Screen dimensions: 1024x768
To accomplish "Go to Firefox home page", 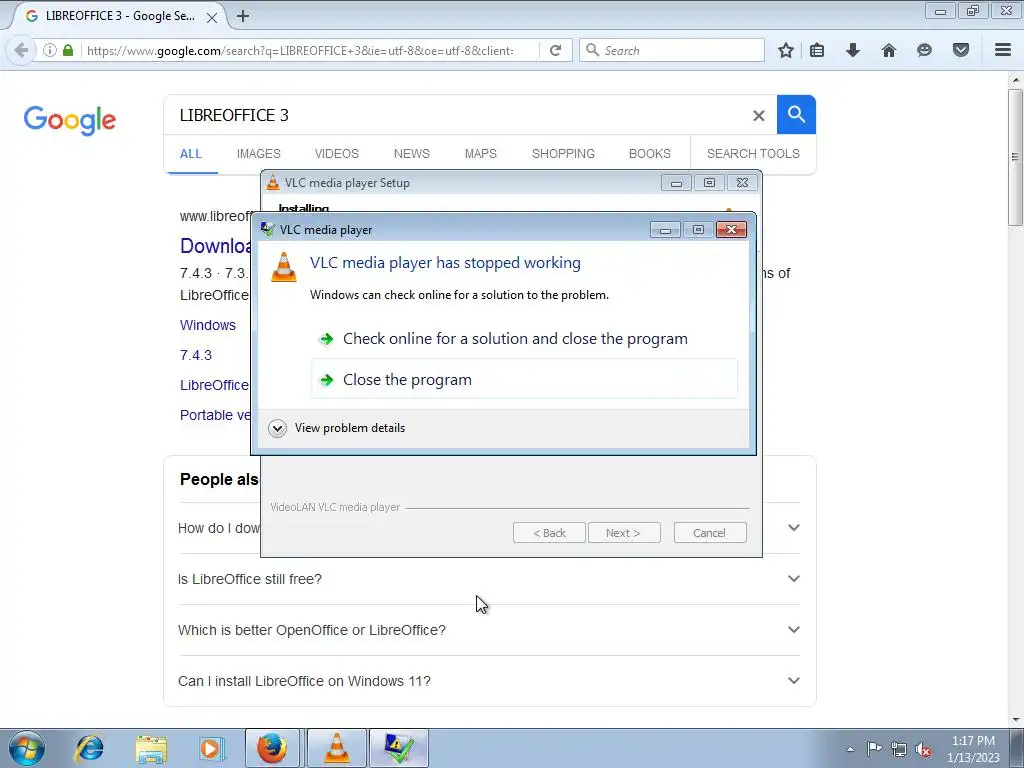I will coord(889,50).
